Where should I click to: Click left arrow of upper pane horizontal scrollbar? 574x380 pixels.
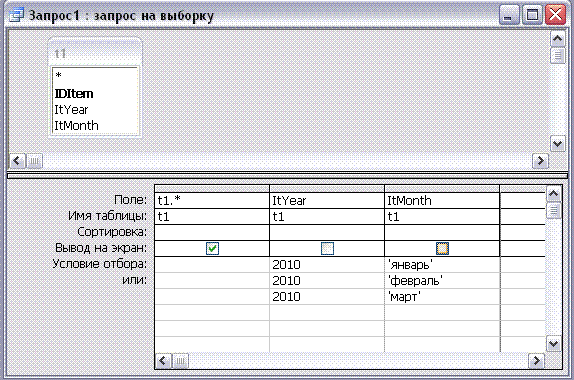pyautogui.click(x=17, y=160)
